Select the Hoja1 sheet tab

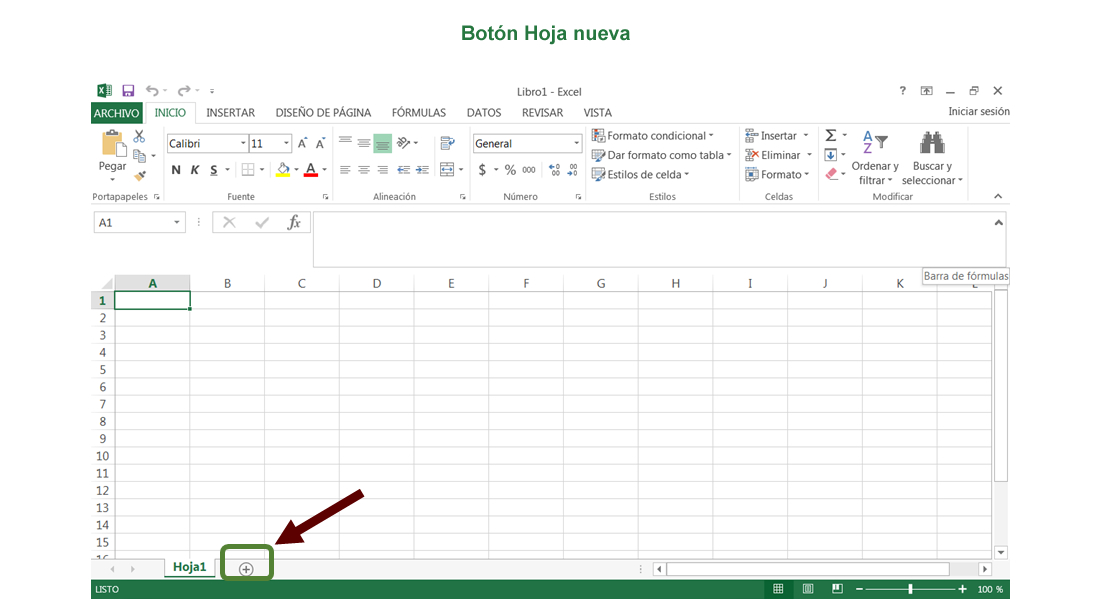[189, 567]
